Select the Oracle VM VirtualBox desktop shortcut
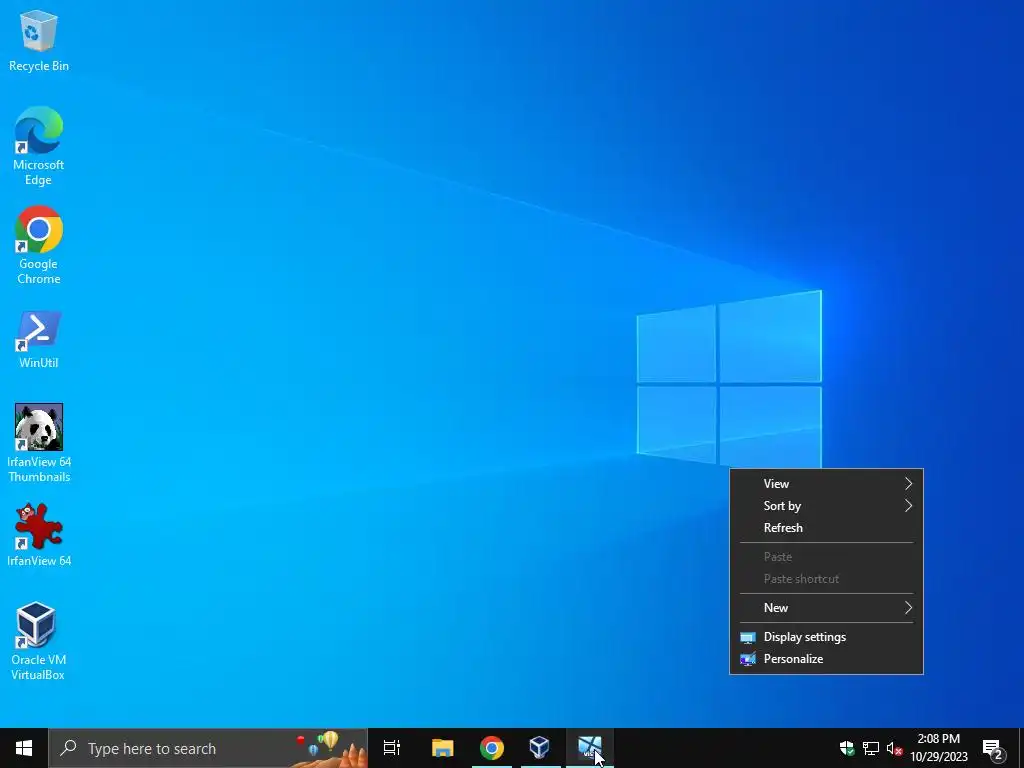Image resolution: width=1024 pixels, height=768 pixels. pos(39,641)
